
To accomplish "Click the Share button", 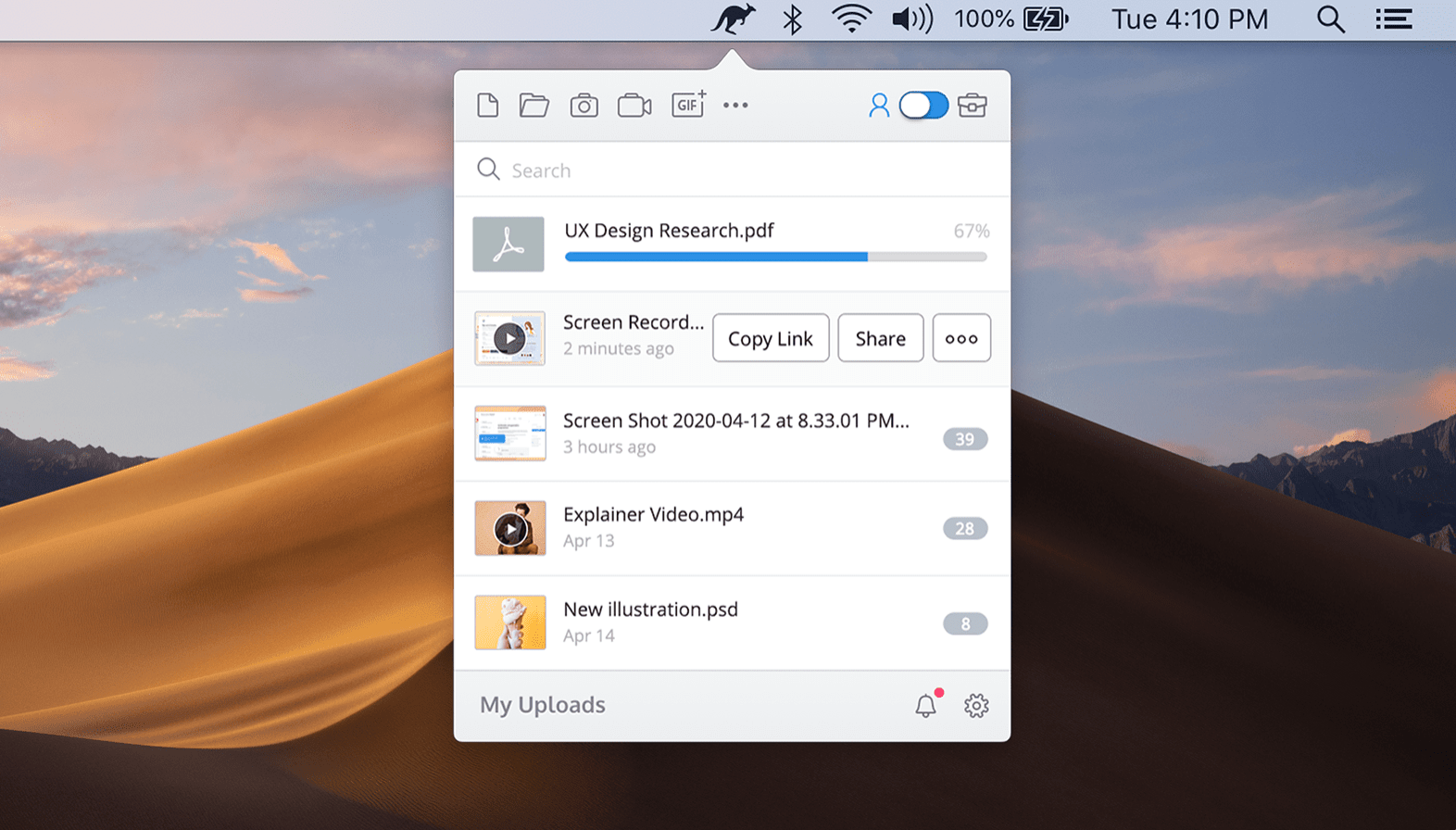I will (x=880, y=338).
